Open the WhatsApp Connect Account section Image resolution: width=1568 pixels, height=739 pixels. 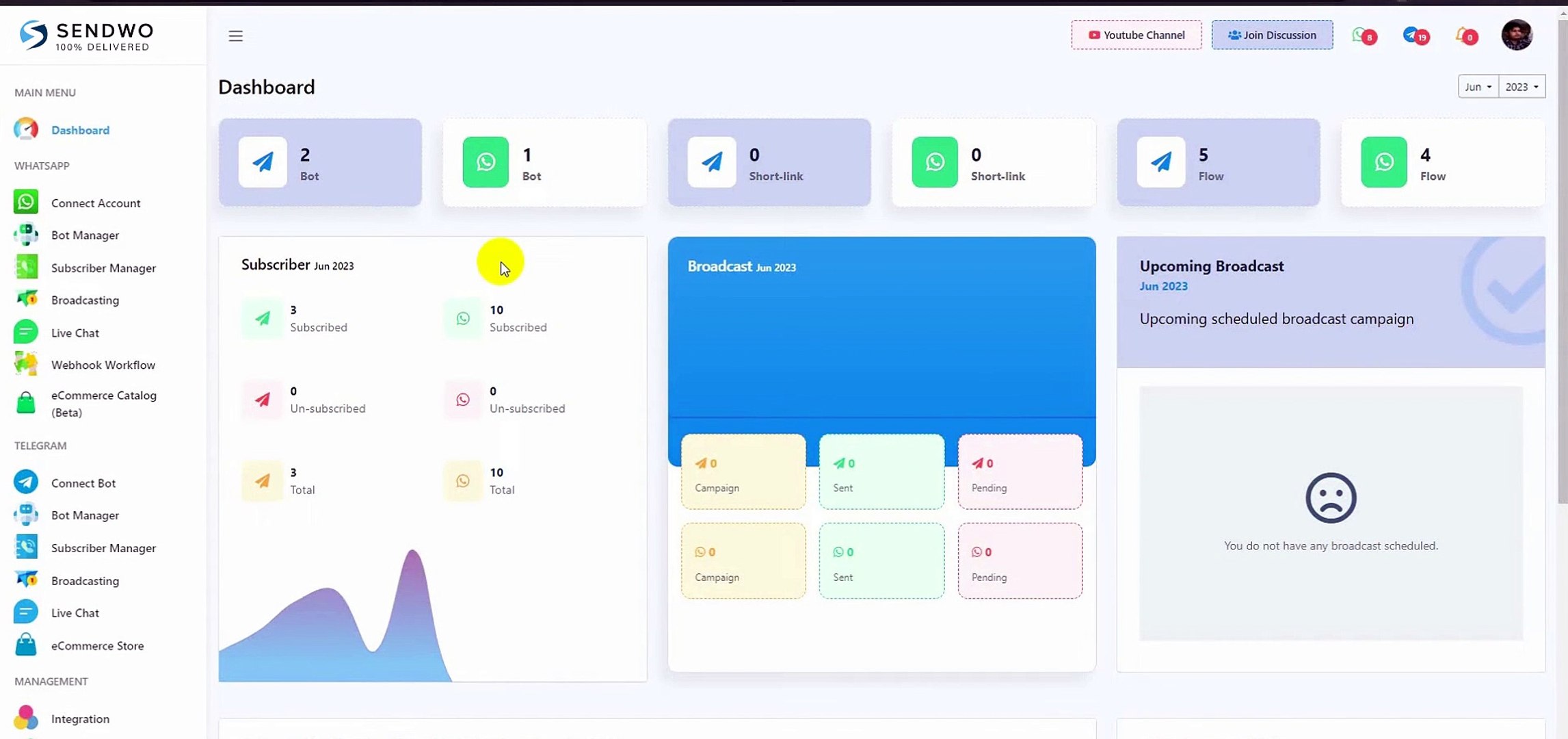pyautogui.click(x=95, y=203)
